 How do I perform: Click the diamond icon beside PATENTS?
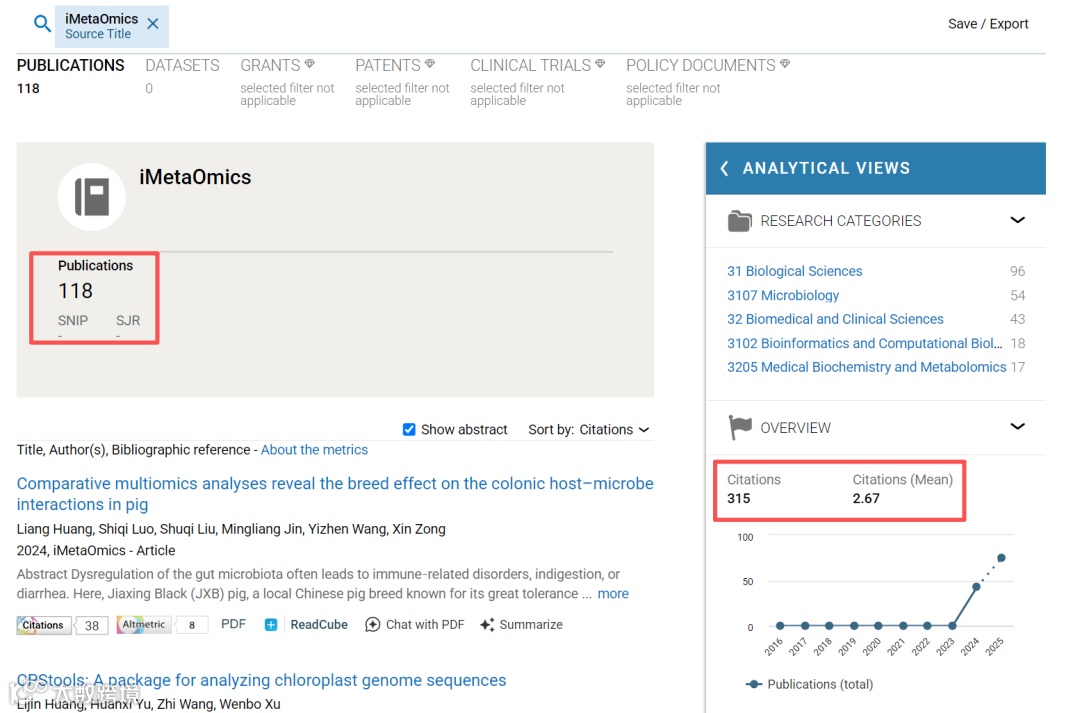click(430, 63)
